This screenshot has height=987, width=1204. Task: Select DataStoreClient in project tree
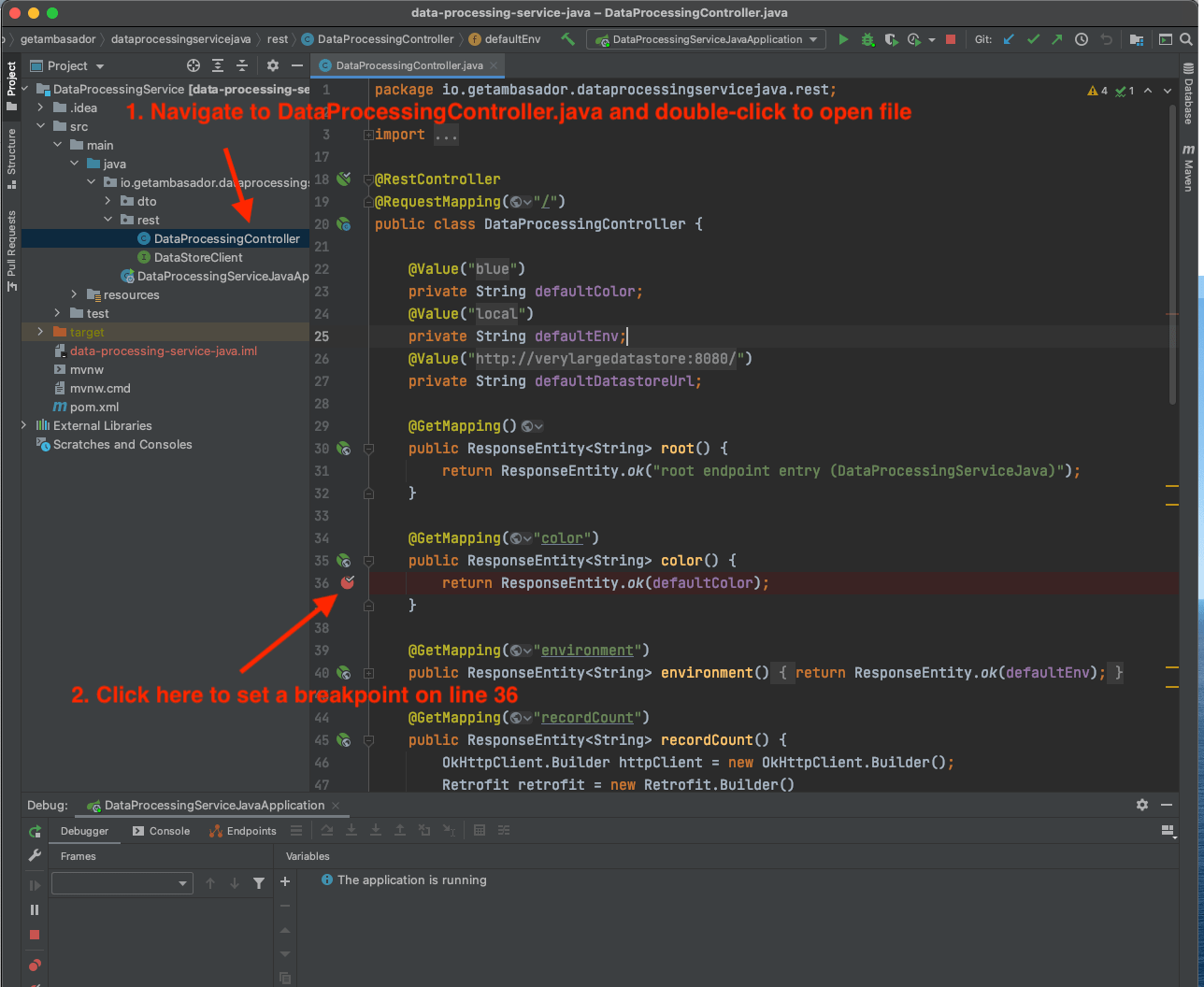198,257
